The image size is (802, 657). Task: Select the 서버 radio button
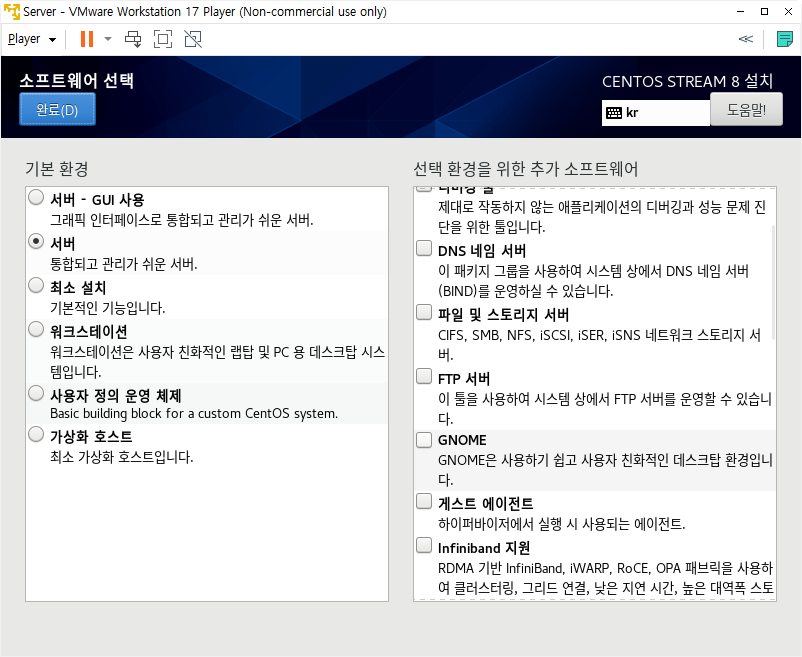36,241
